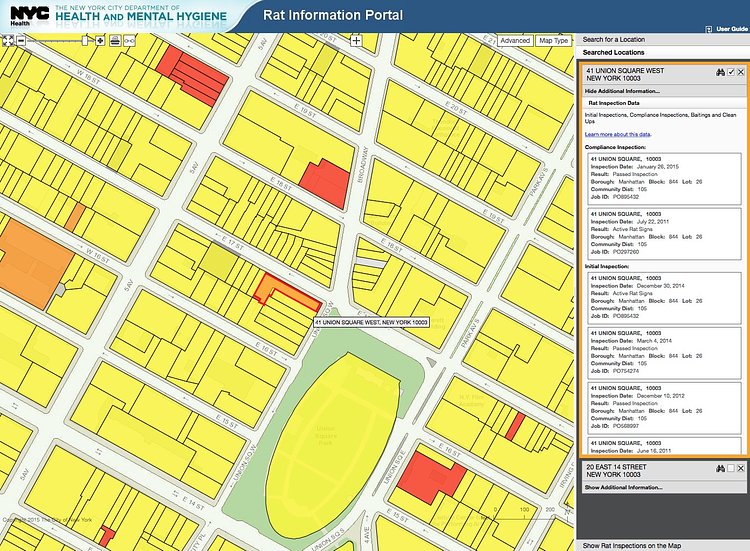Click binoculars icon for 20 East 14 Street
This screenshot has height=551, width=750.
click(720, 468)
